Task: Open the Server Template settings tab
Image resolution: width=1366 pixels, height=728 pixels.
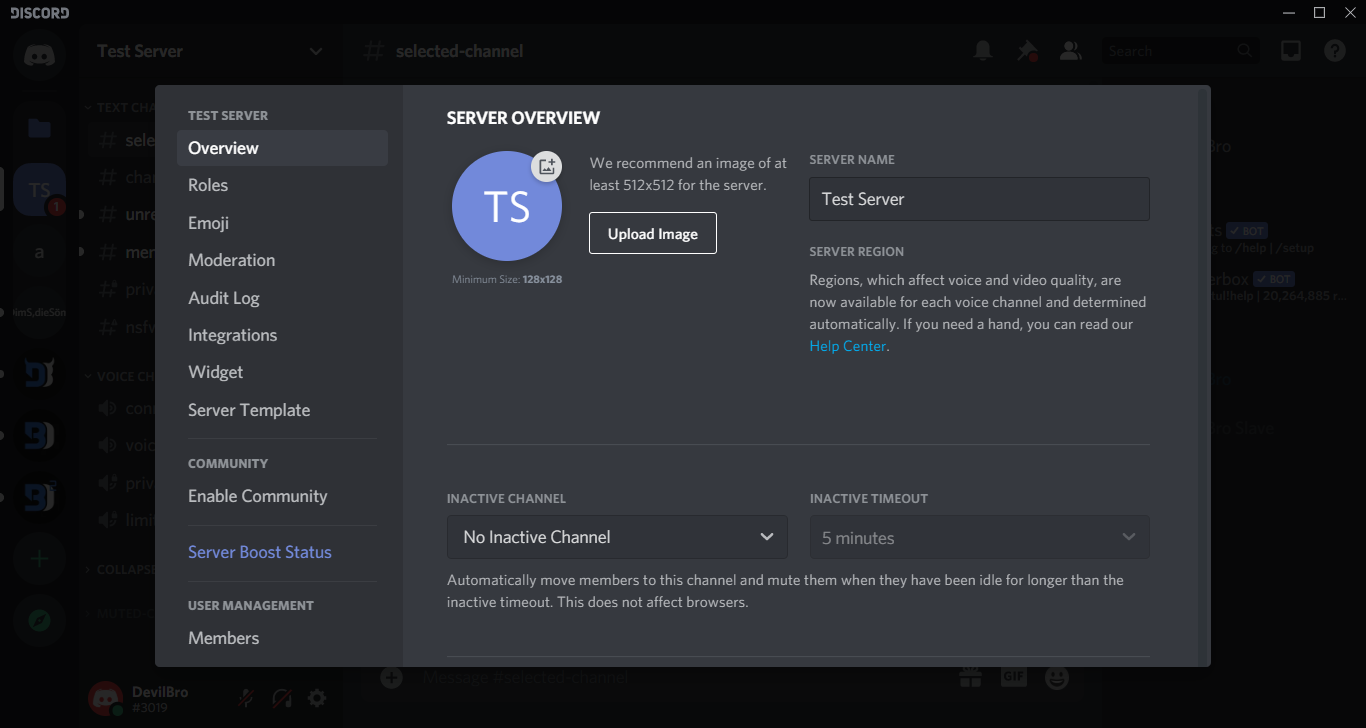Action: 283,410
